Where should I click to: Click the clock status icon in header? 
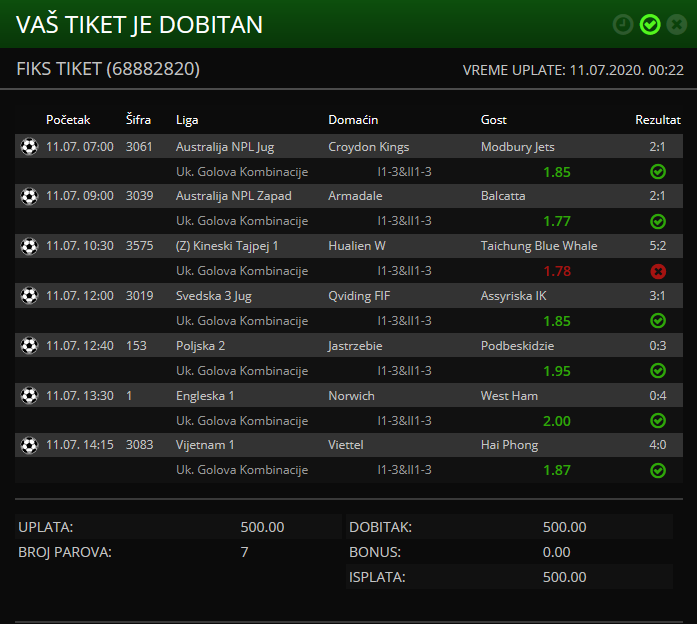coord(623,24)
